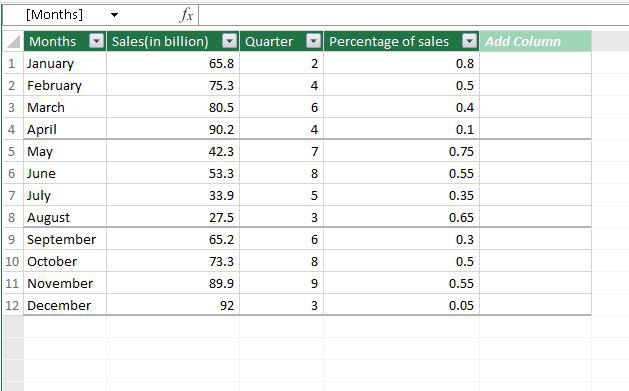
Task: Select the 33.9 sales value
Action: point(173,195)
